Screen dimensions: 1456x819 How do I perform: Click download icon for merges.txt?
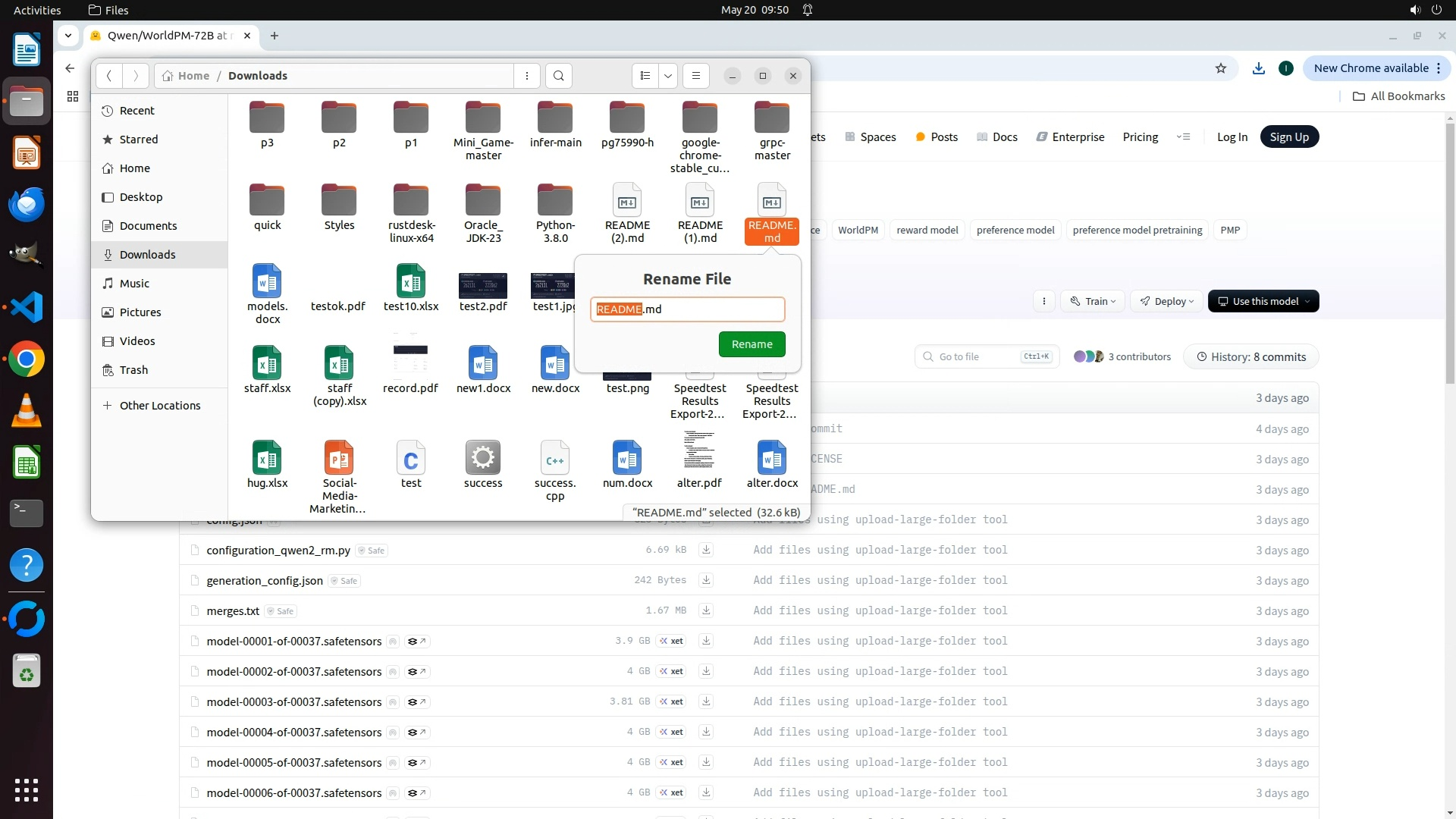point(706,610)
